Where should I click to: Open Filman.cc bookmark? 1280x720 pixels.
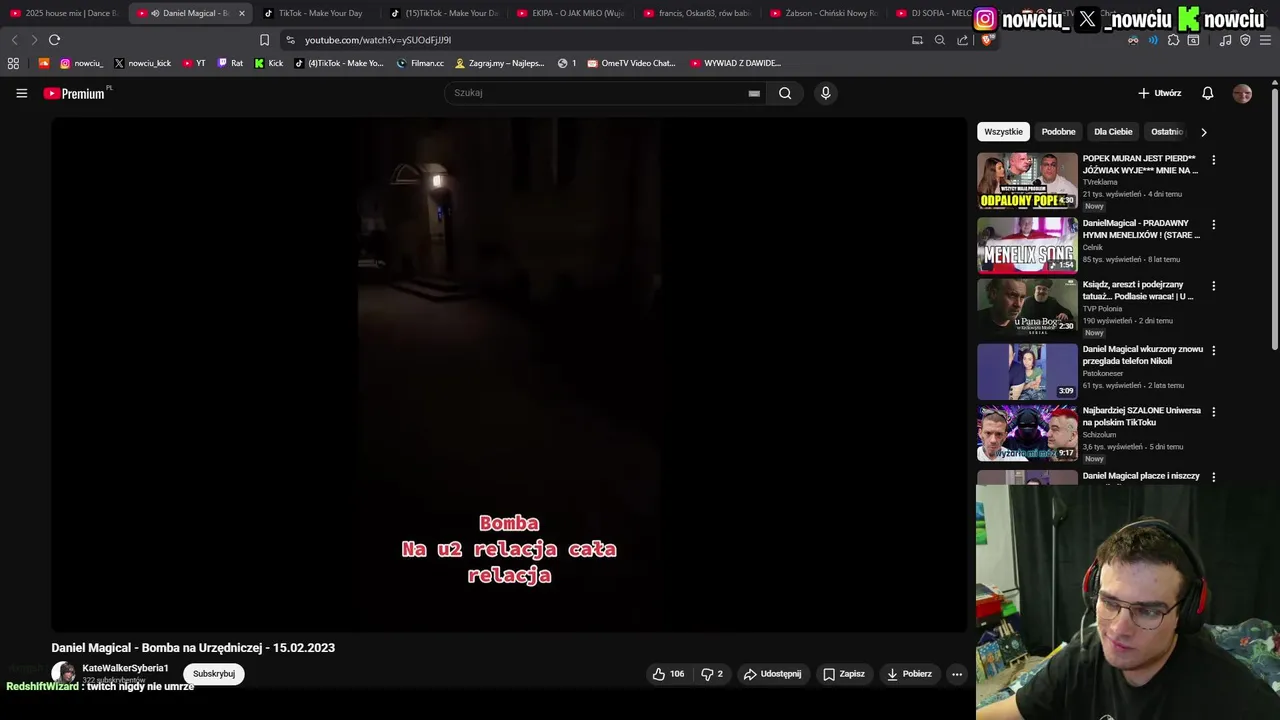click(420, 63)
